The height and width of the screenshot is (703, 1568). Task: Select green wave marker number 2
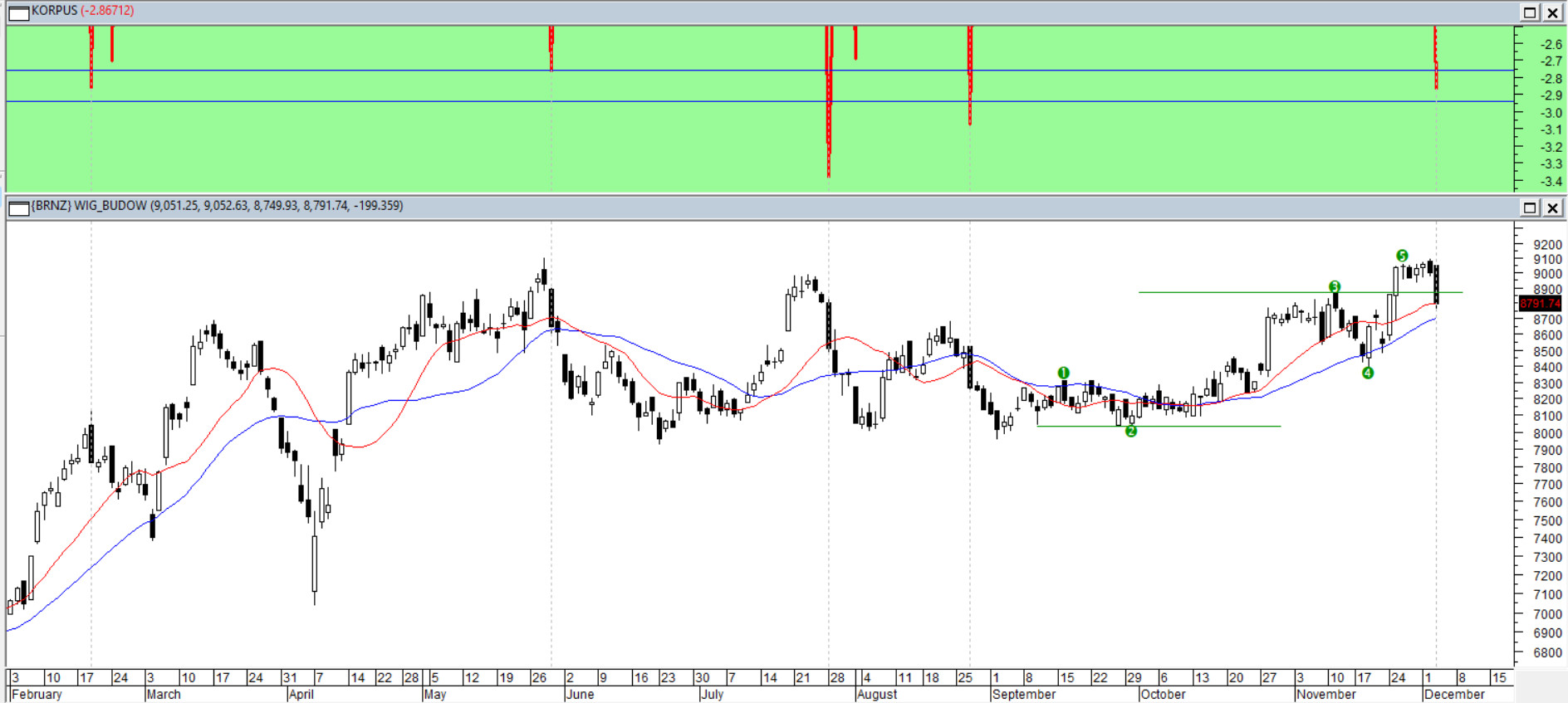point(1130,432)
